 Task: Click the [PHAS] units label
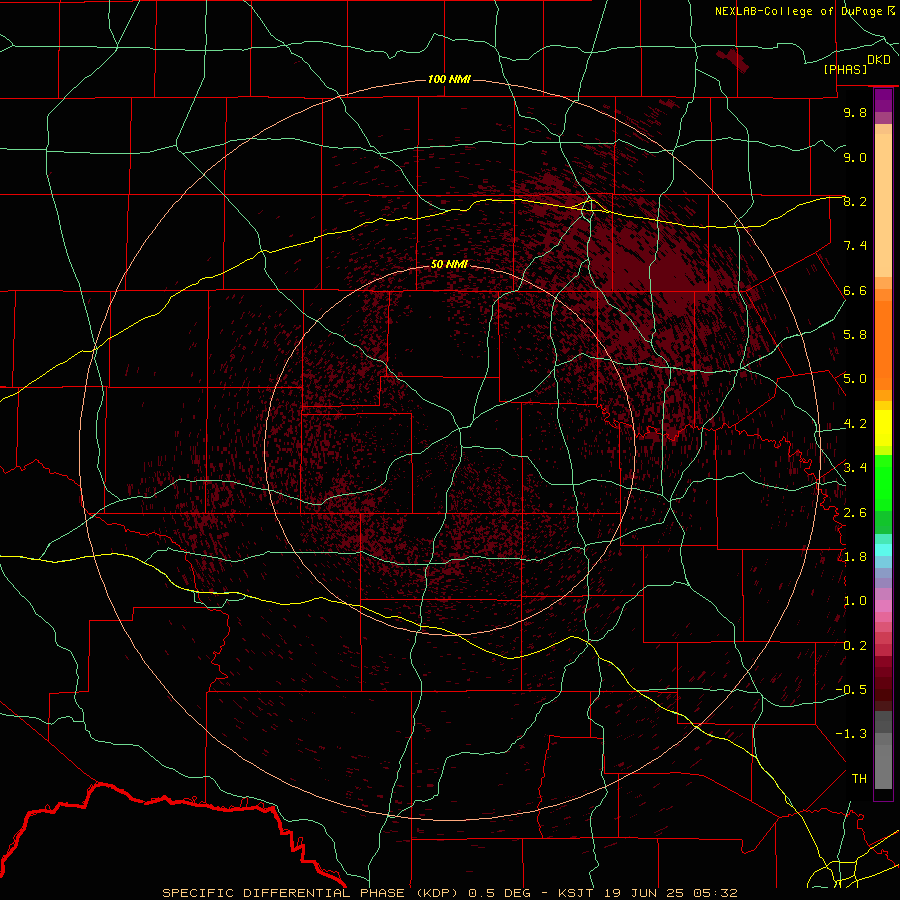click(x=845, y=70)
